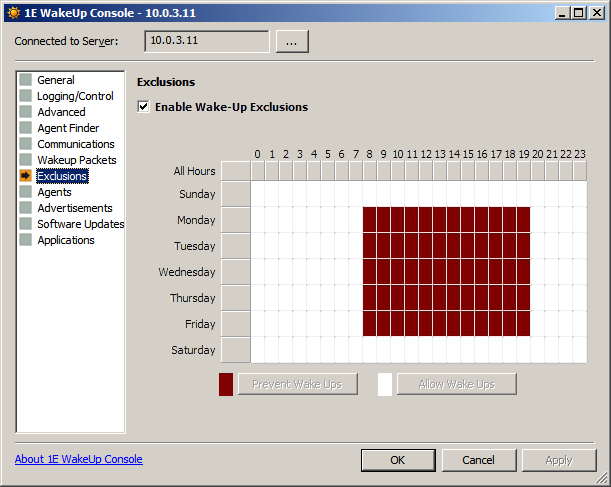Click the Agent Finder page icon
Screen dimensions: 611x487
pyautogui.click(x=25, y=128)
